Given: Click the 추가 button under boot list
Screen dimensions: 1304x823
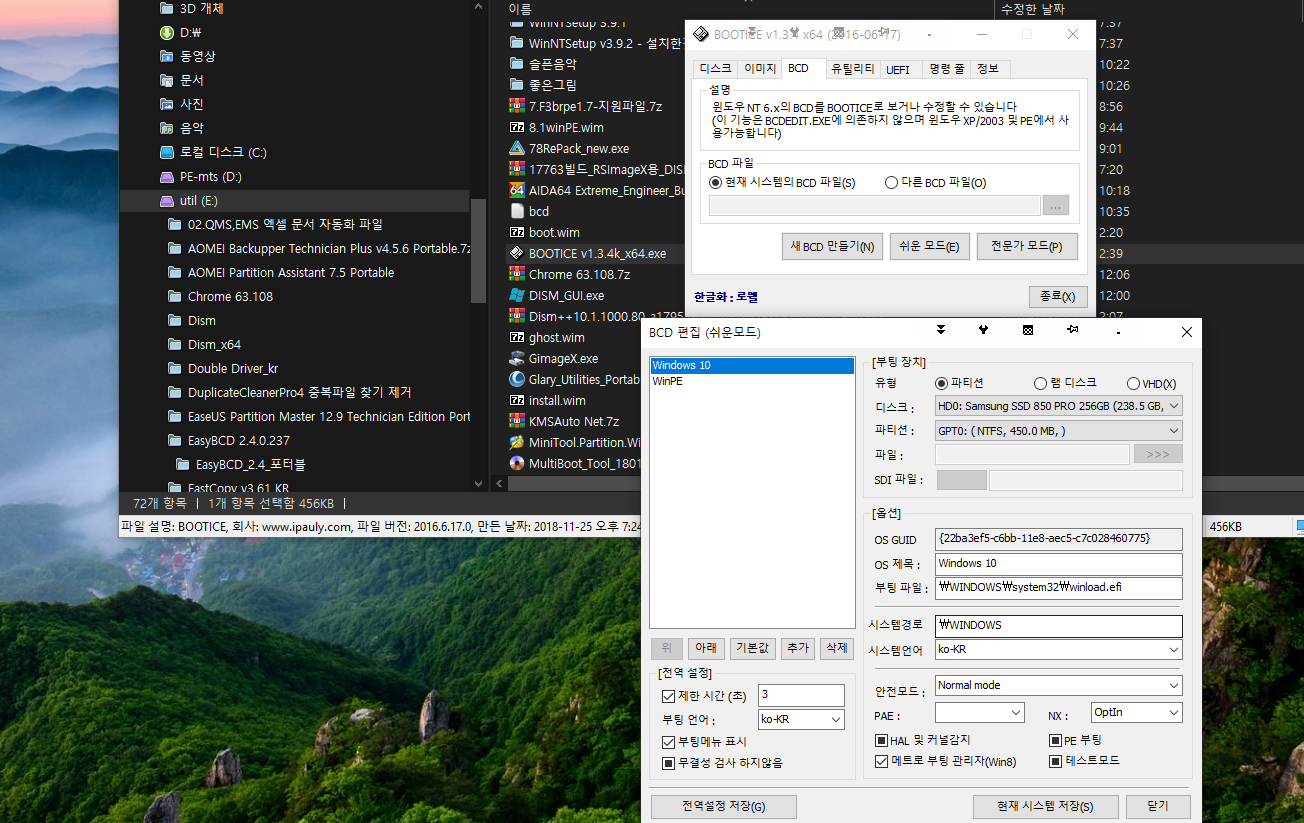Looking at the screenshot, I should pyautogui.click(x=797, y=648).
